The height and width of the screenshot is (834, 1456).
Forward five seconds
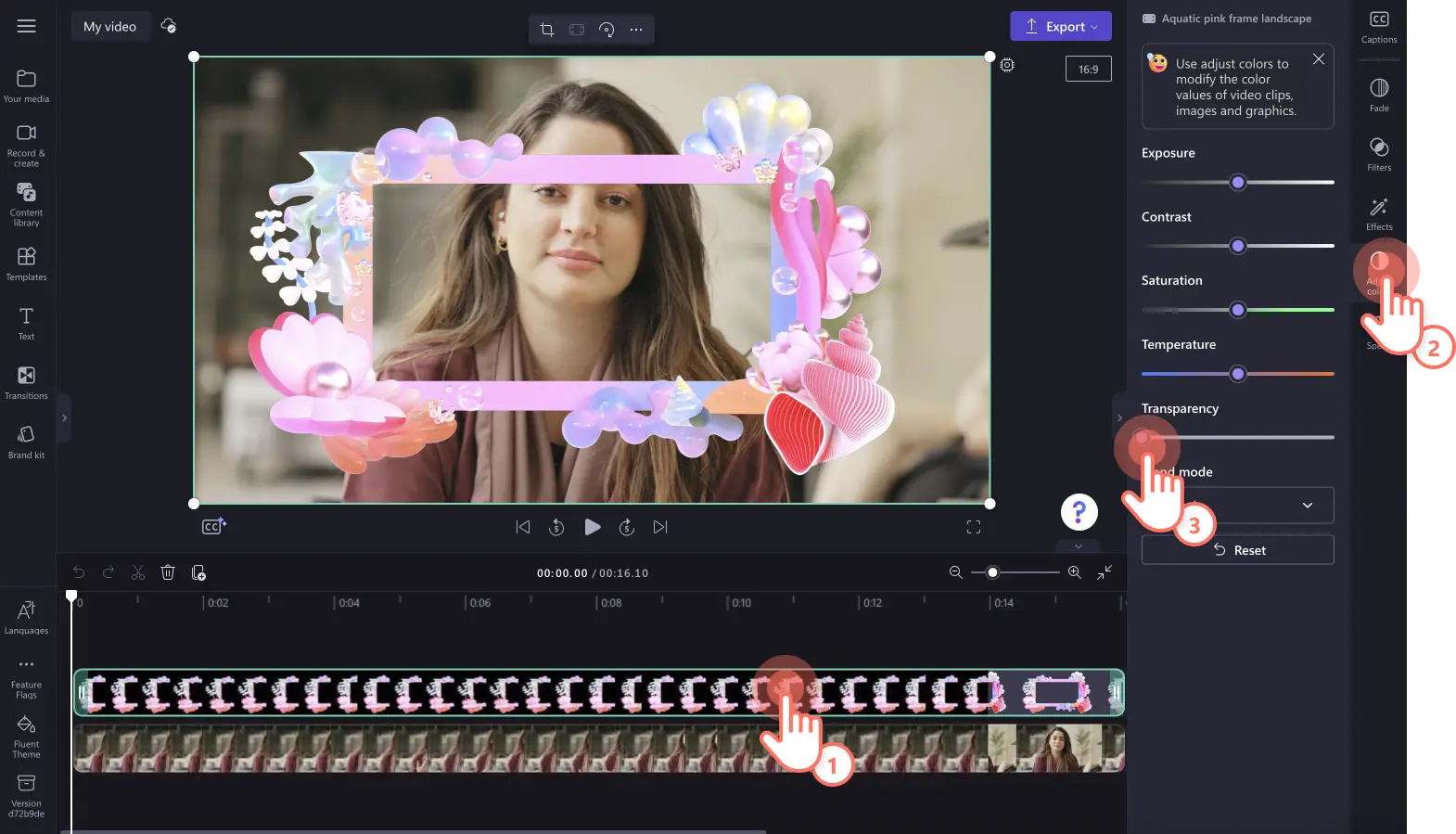point(627,527)
